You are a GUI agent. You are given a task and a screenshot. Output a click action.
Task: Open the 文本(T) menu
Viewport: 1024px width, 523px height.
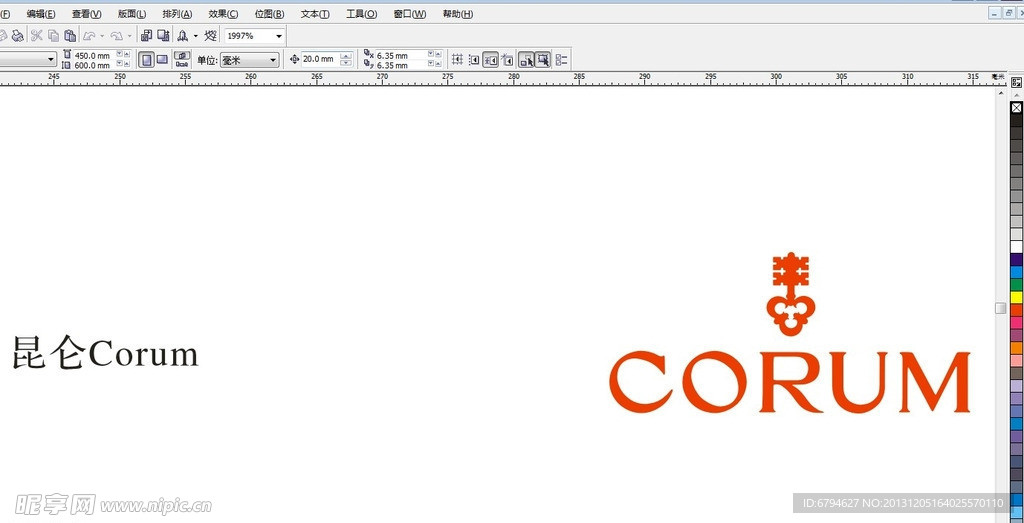click(315, 14)
